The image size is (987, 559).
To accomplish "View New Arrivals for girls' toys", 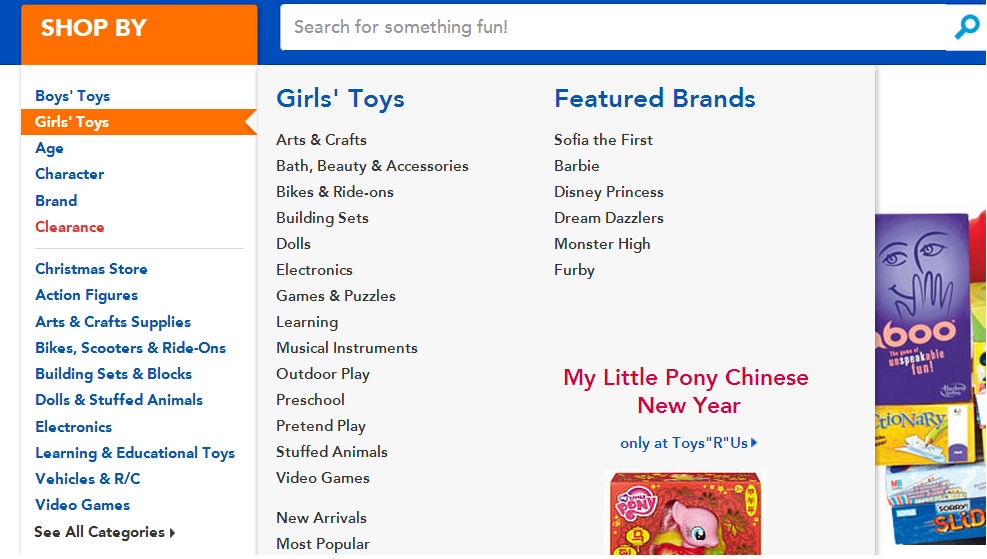I will [321, 518].
